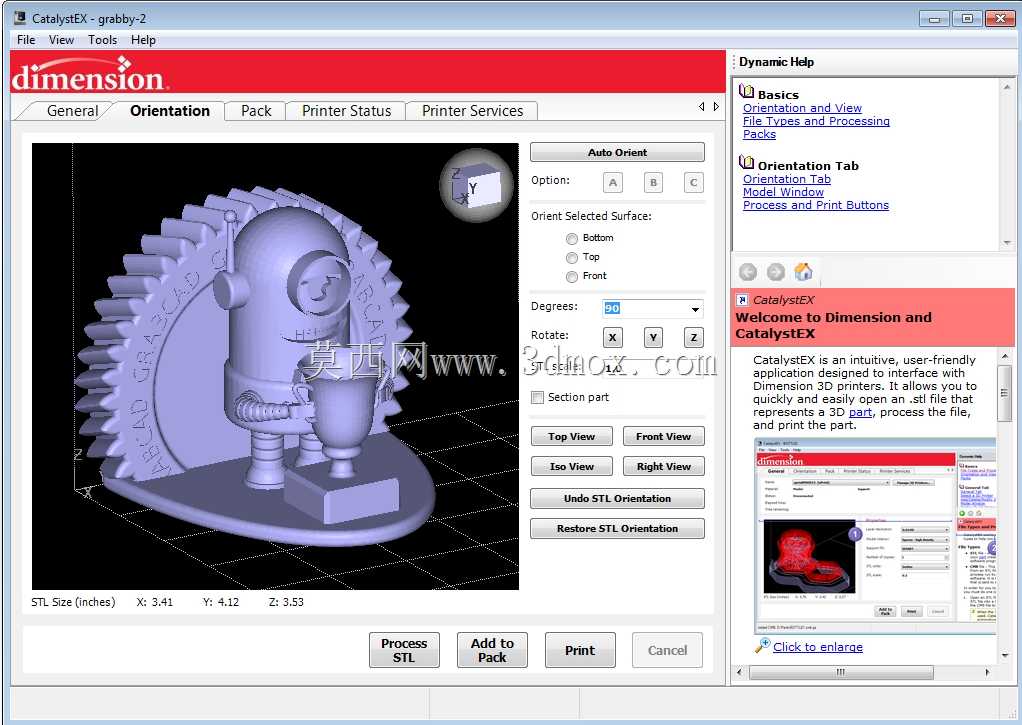Select the Front surface radio button
The width and height of the screenshot is (1022, 725).
click(x=572, y=276)
